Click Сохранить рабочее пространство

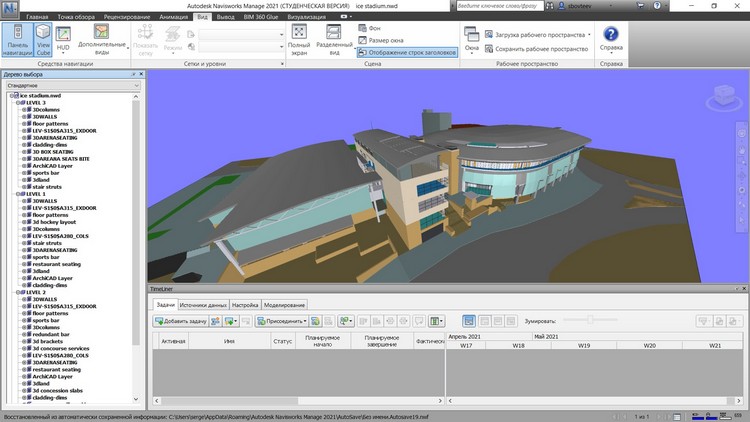[x=536, y=49]
